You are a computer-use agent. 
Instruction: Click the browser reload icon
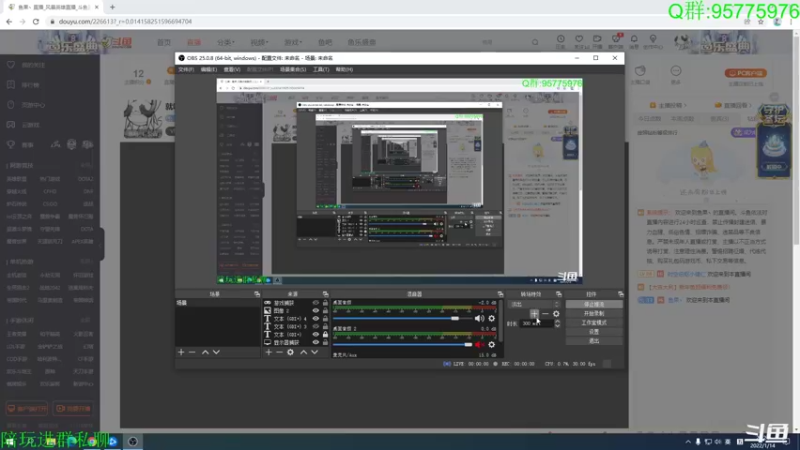[36, 21]
